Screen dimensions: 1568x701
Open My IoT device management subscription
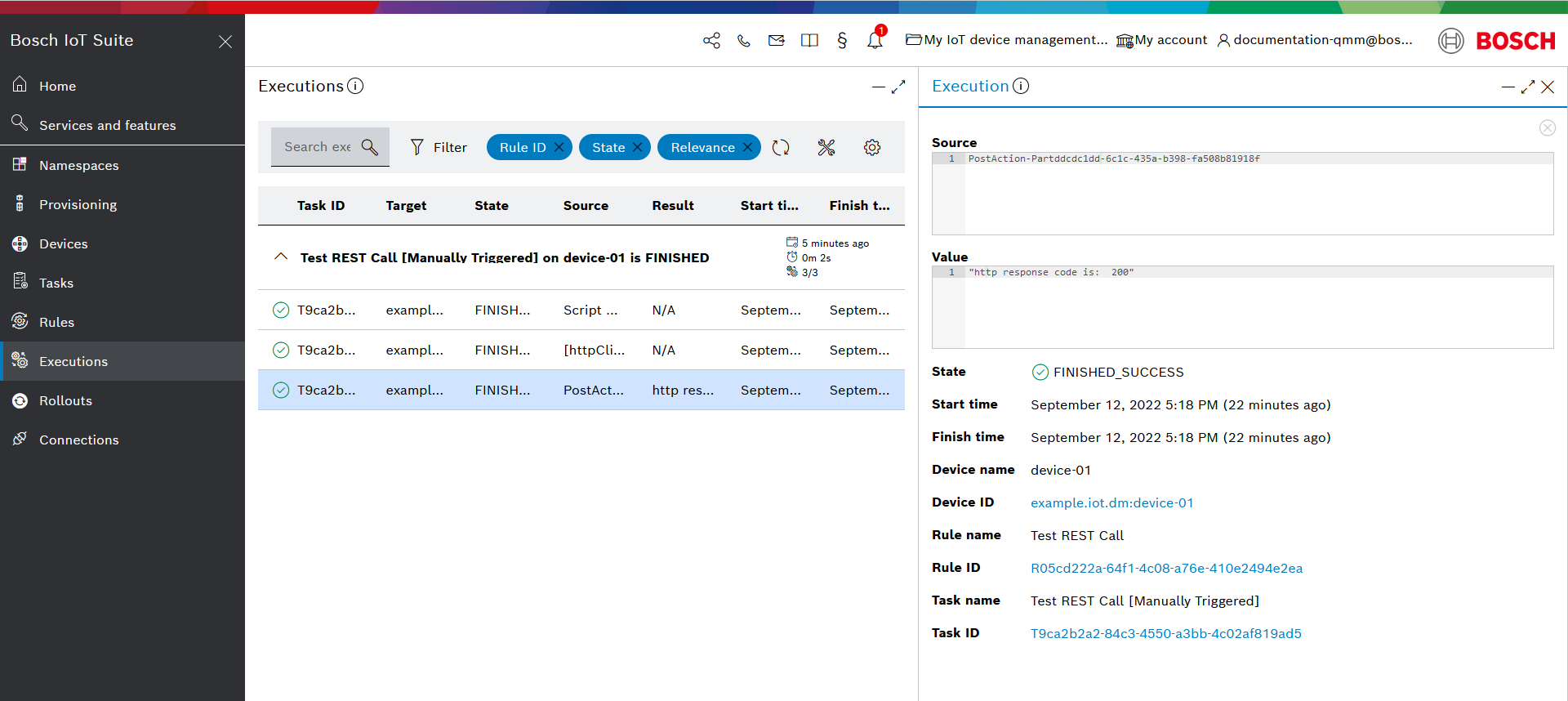coord(1006,40)
